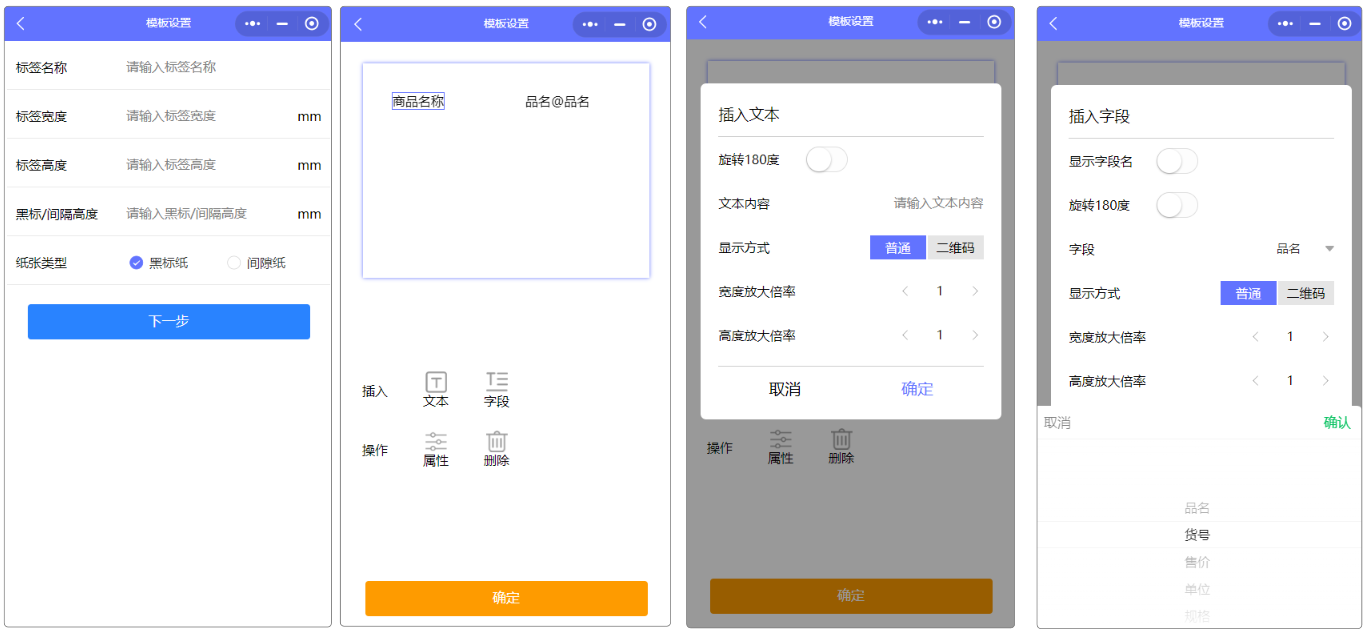Open three-dot capsule menu above 插入字段 dialog
This screenshot has height=634, width=1368.
coord(1285,23)
